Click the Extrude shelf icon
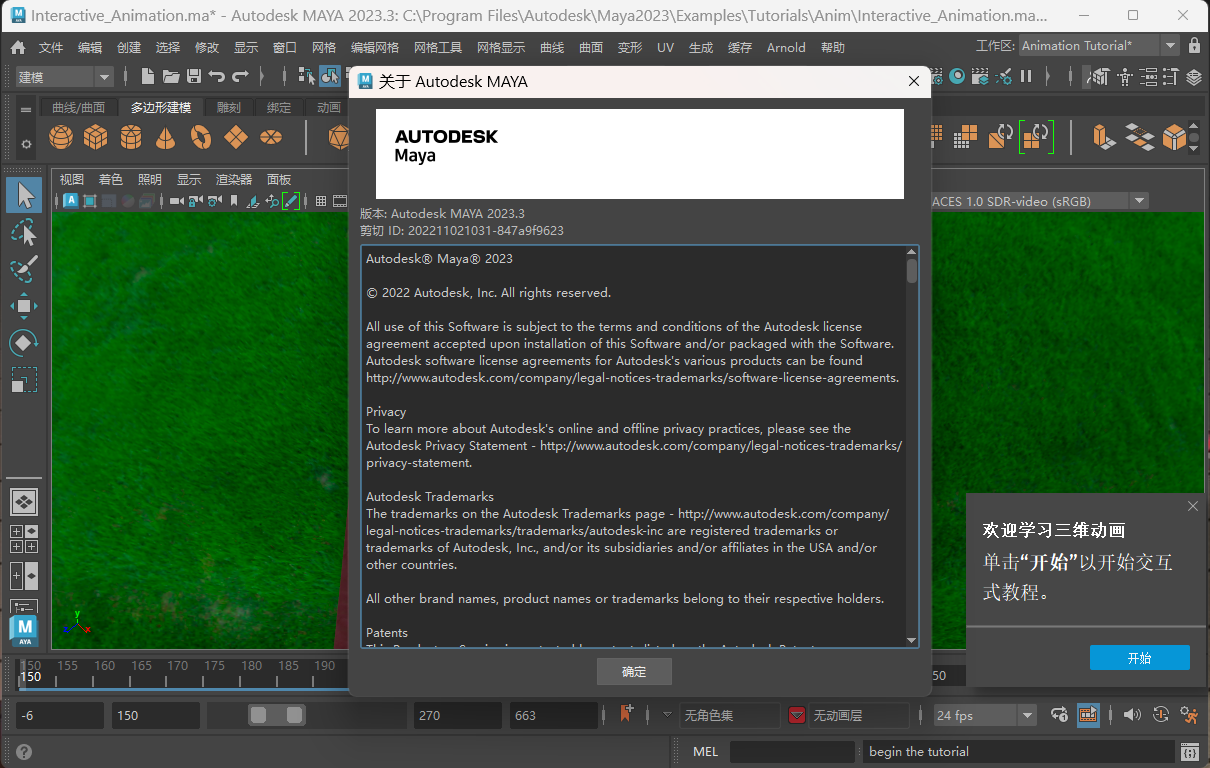This screenshot has height=768, width=1210. pos(1105,136)
